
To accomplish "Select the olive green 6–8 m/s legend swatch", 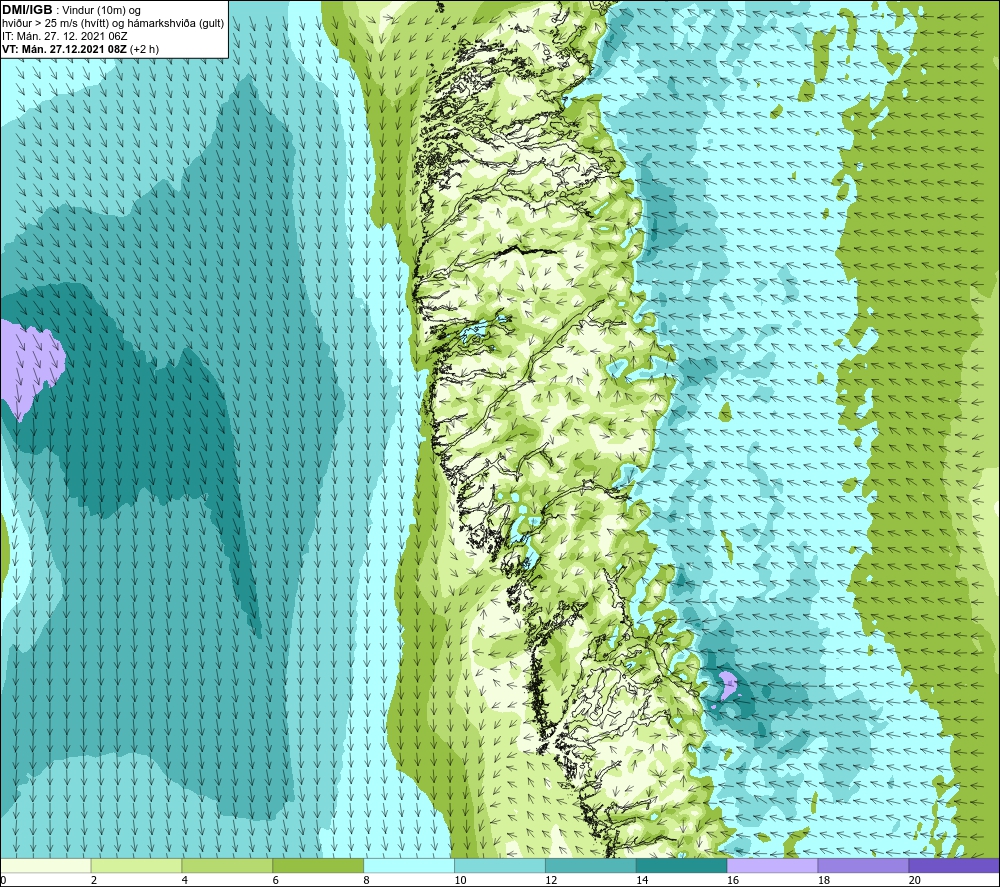I will [318, 865].
